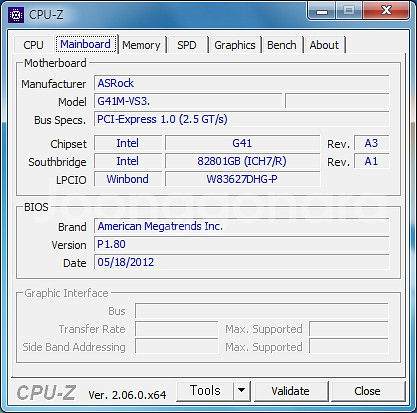The width and height of the screenshot is (417, 413).
Task: Click the G41M-VS3 model field
Action: point(188,101)
